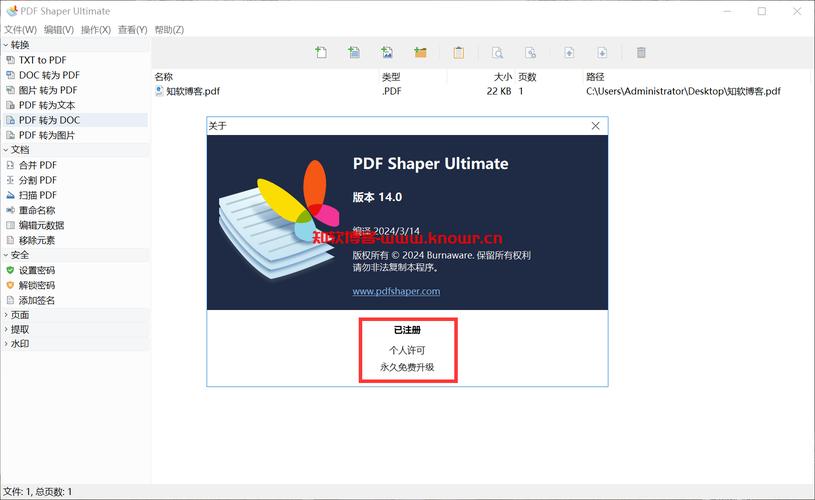Open 合并 PDF tool
The image size is (815, 500).
(75, 165)
